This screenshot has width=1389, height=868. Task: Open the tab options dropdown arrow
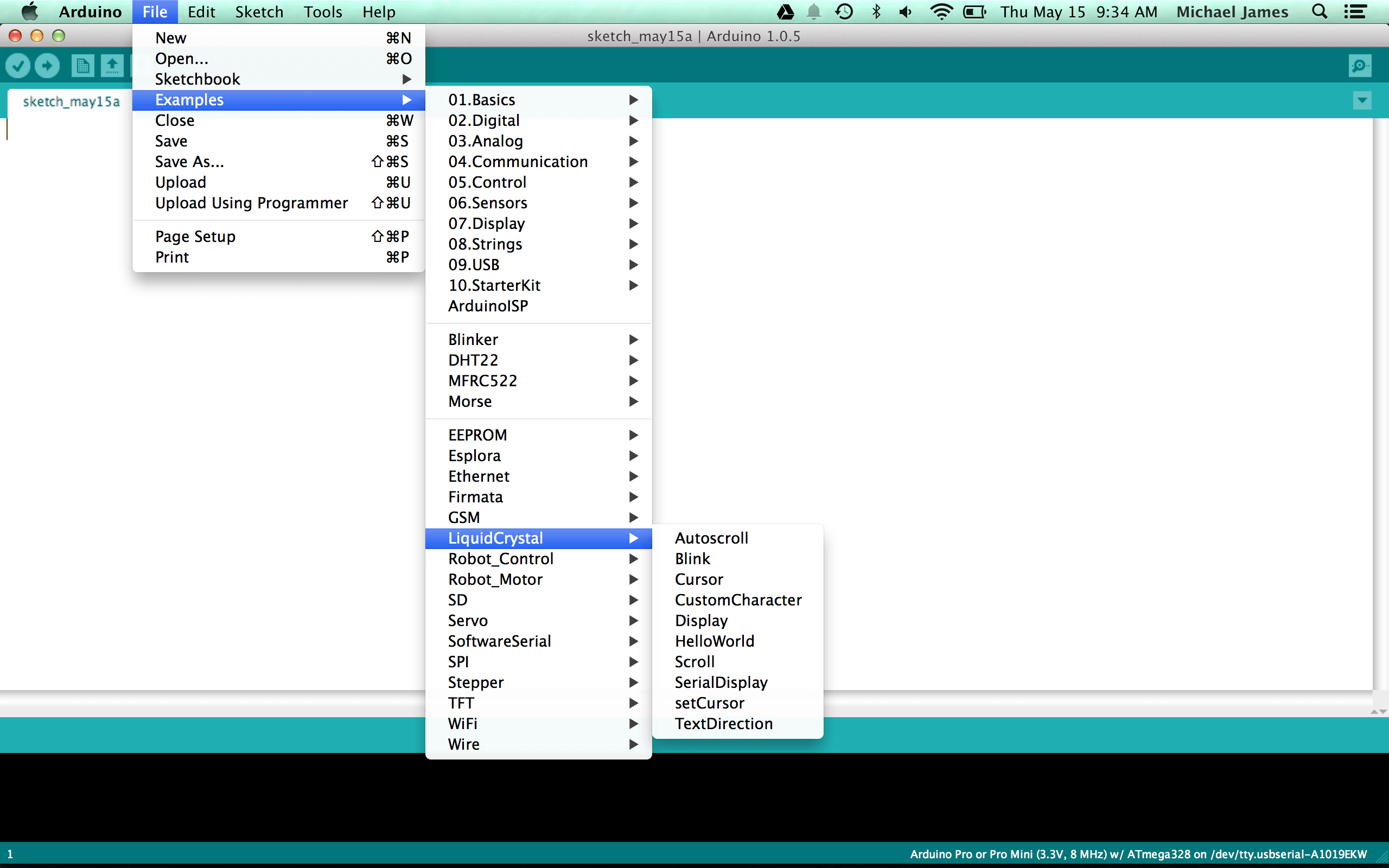point(1361,101)
